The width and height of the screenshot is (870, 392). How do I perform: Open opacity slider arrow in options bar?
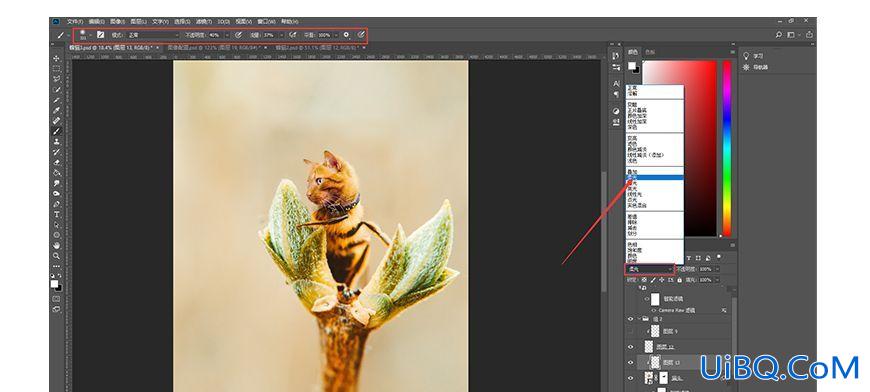[227, 34]
